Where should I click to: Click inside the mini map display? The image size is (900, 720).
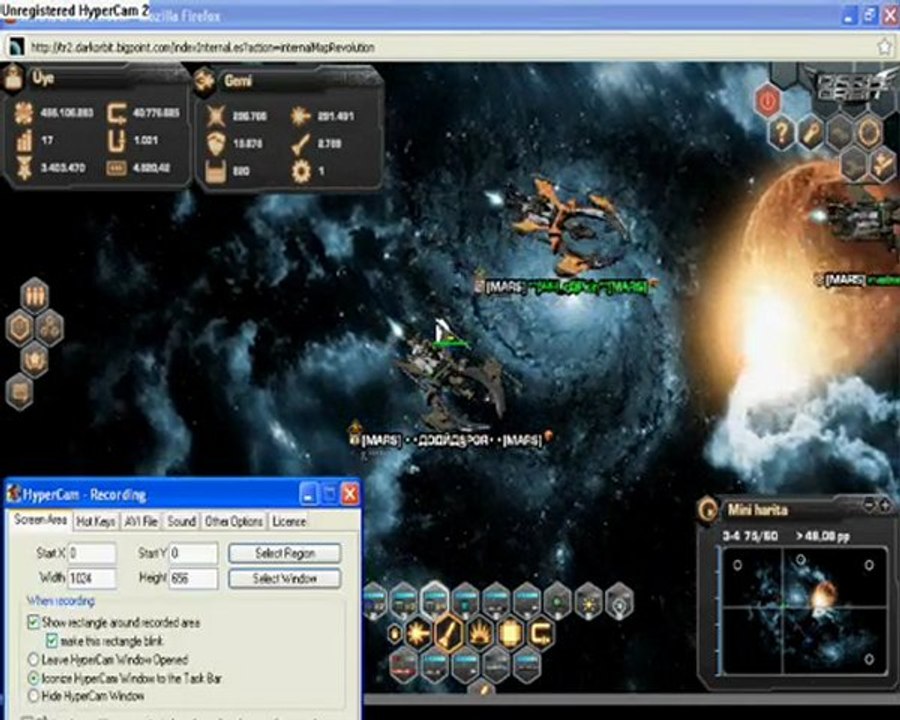coord(804,610)
